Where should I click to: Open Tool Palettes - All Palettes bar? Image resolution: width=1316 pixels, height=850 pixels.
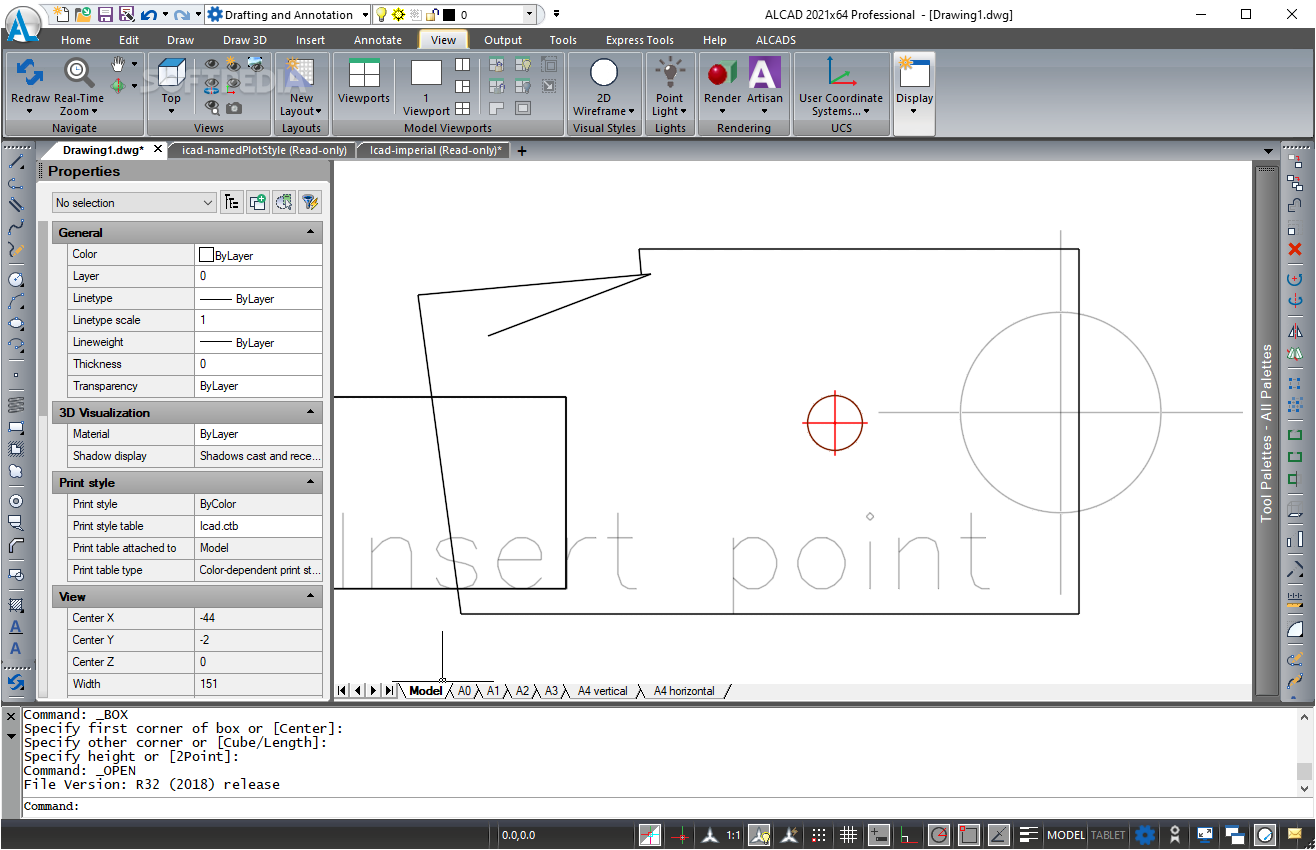point(1267,432)
